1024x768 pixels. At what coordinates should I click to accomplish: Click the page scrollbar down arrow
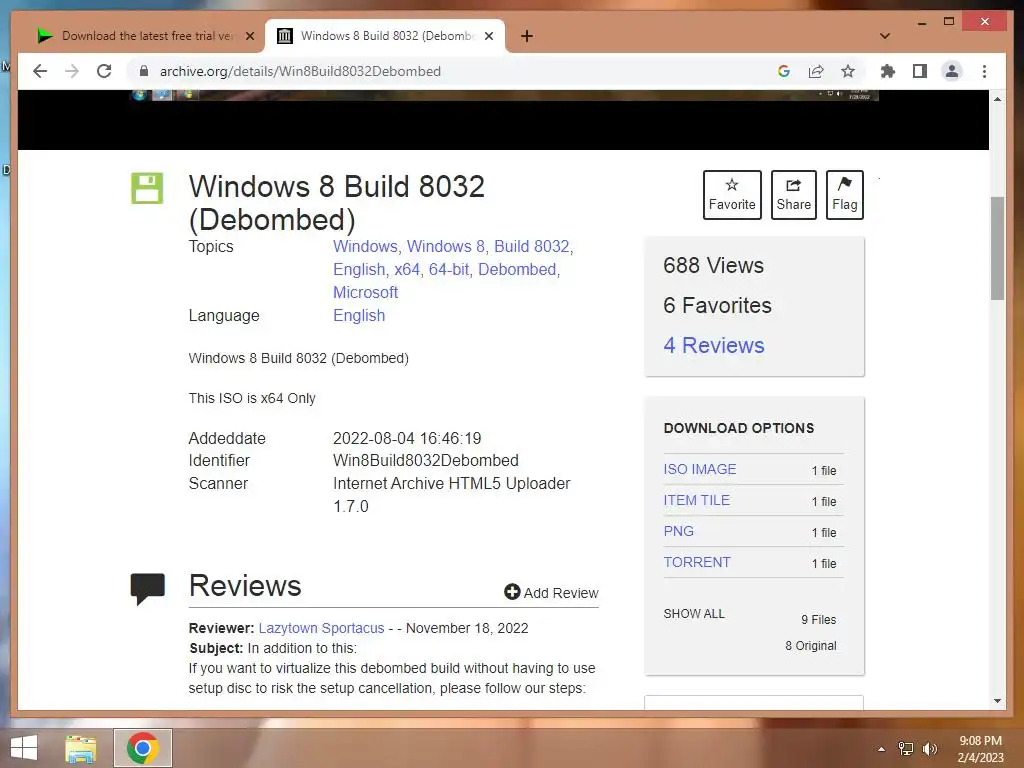click(x=997, y=701)
